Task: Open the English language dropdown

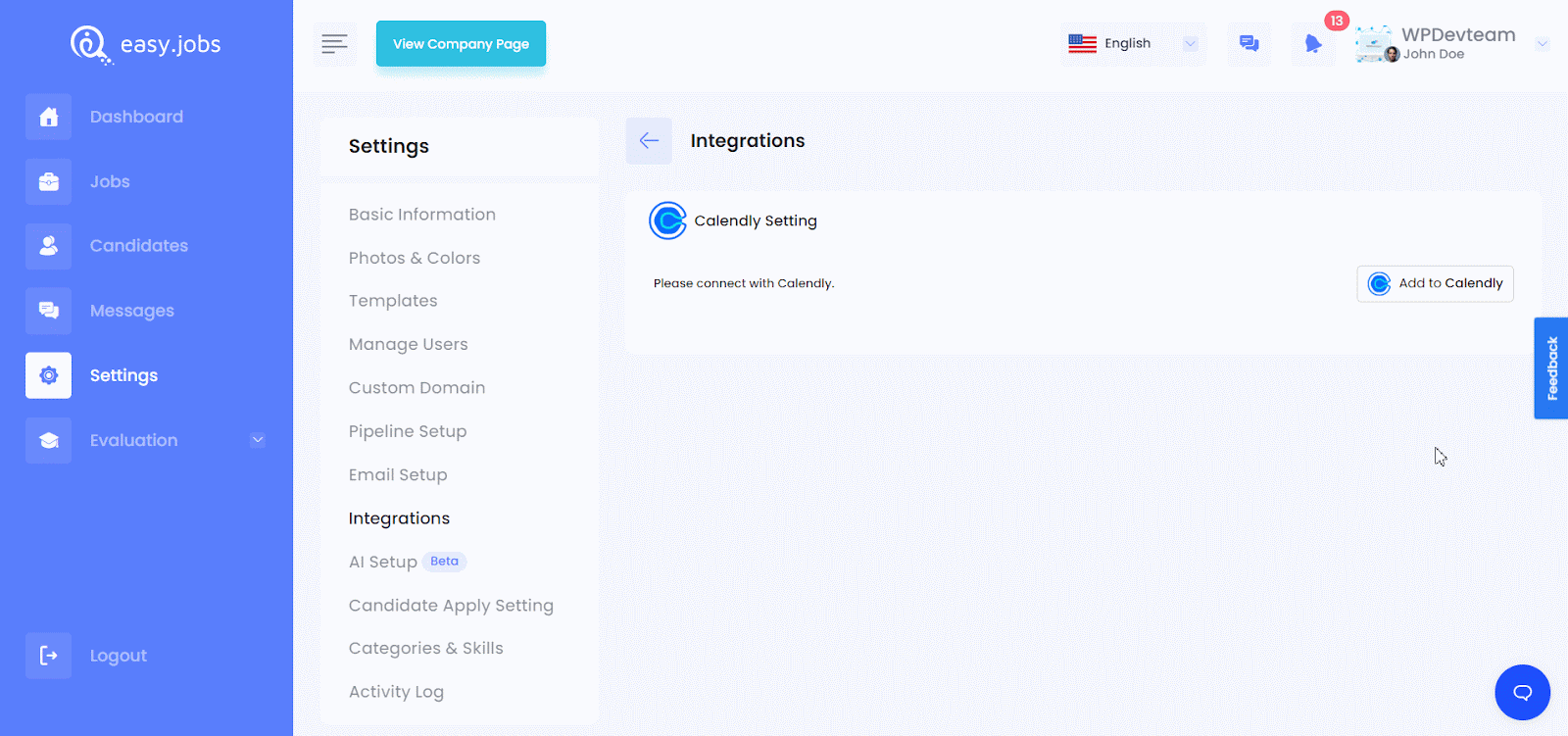Action: coord(1133,44)
